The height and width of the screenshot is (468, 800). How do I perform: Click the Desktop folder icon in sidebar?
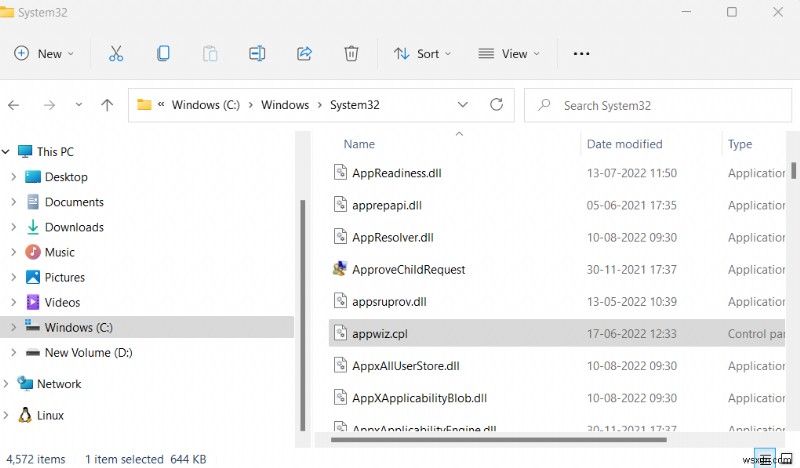(x=33, y=177)
